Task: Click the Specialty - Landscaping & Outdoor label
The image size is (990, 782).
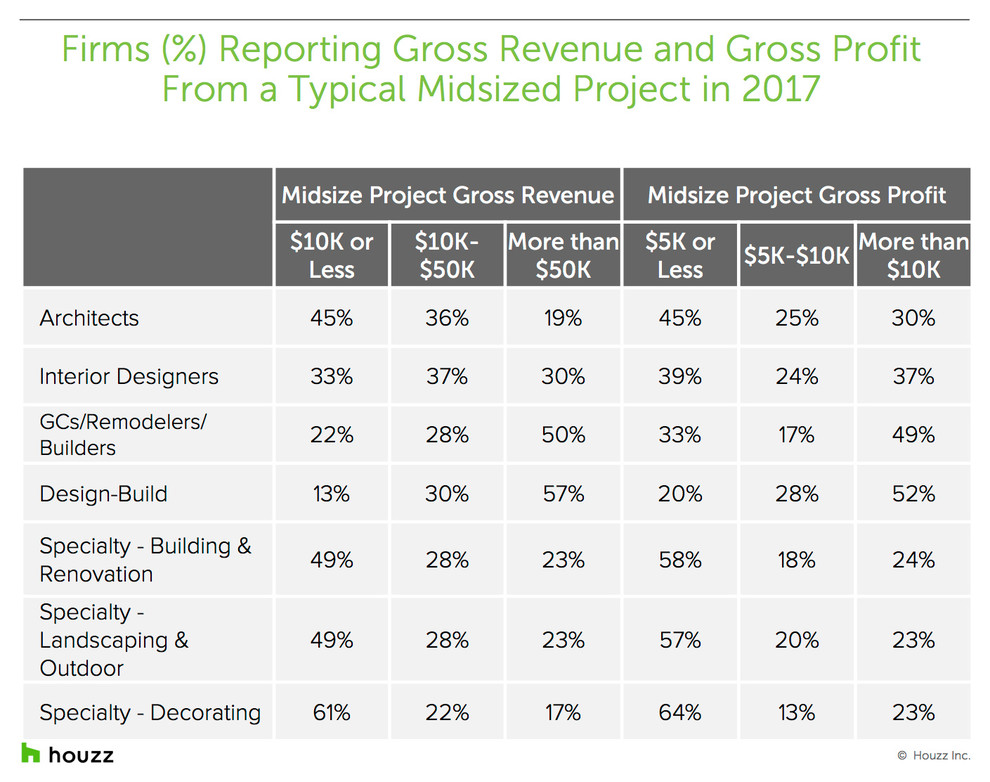Action: pyautogui.click(x=113, y=640)
